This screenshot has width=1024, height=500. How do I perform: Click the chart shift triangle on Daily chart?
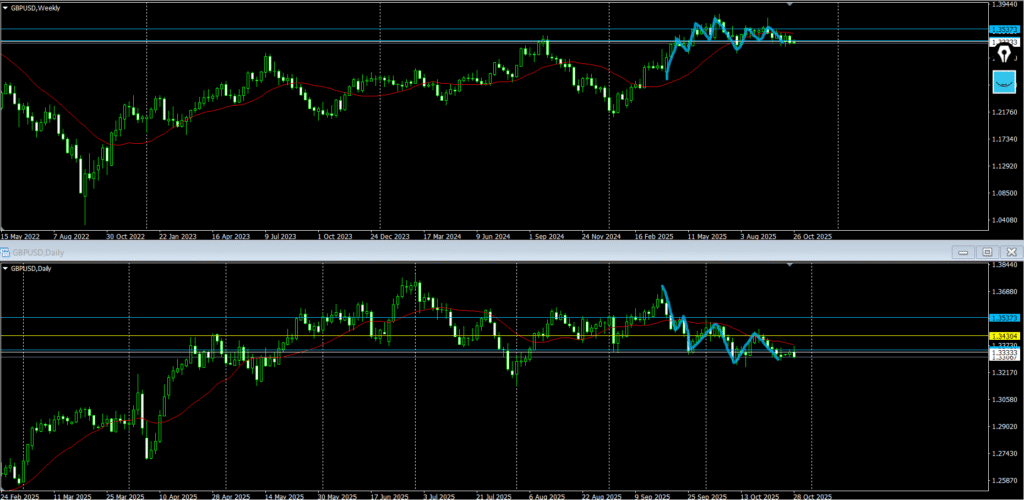click(x=790, y=266)
